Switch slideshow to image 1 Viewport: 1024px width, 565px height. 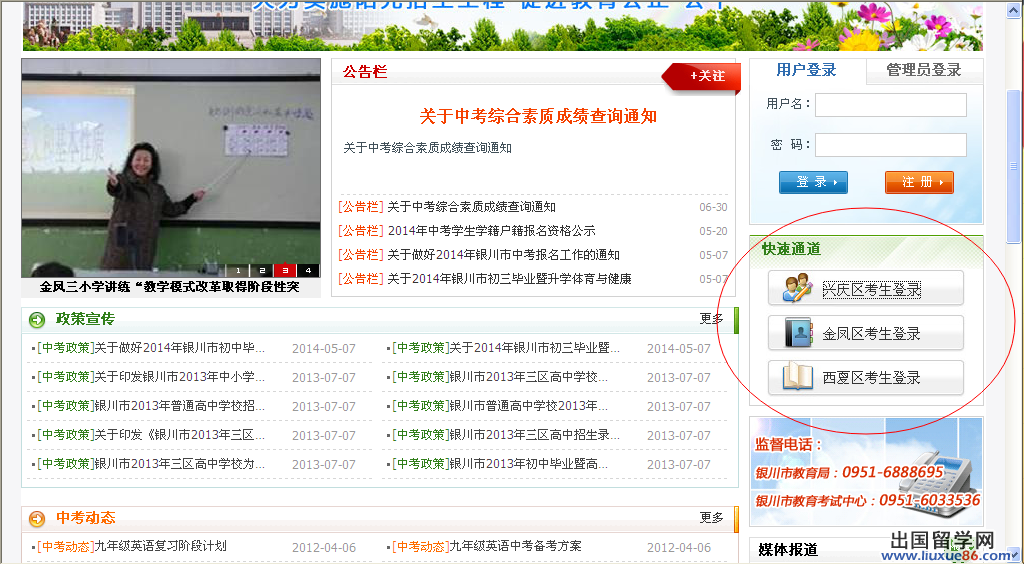pos(239,270)
